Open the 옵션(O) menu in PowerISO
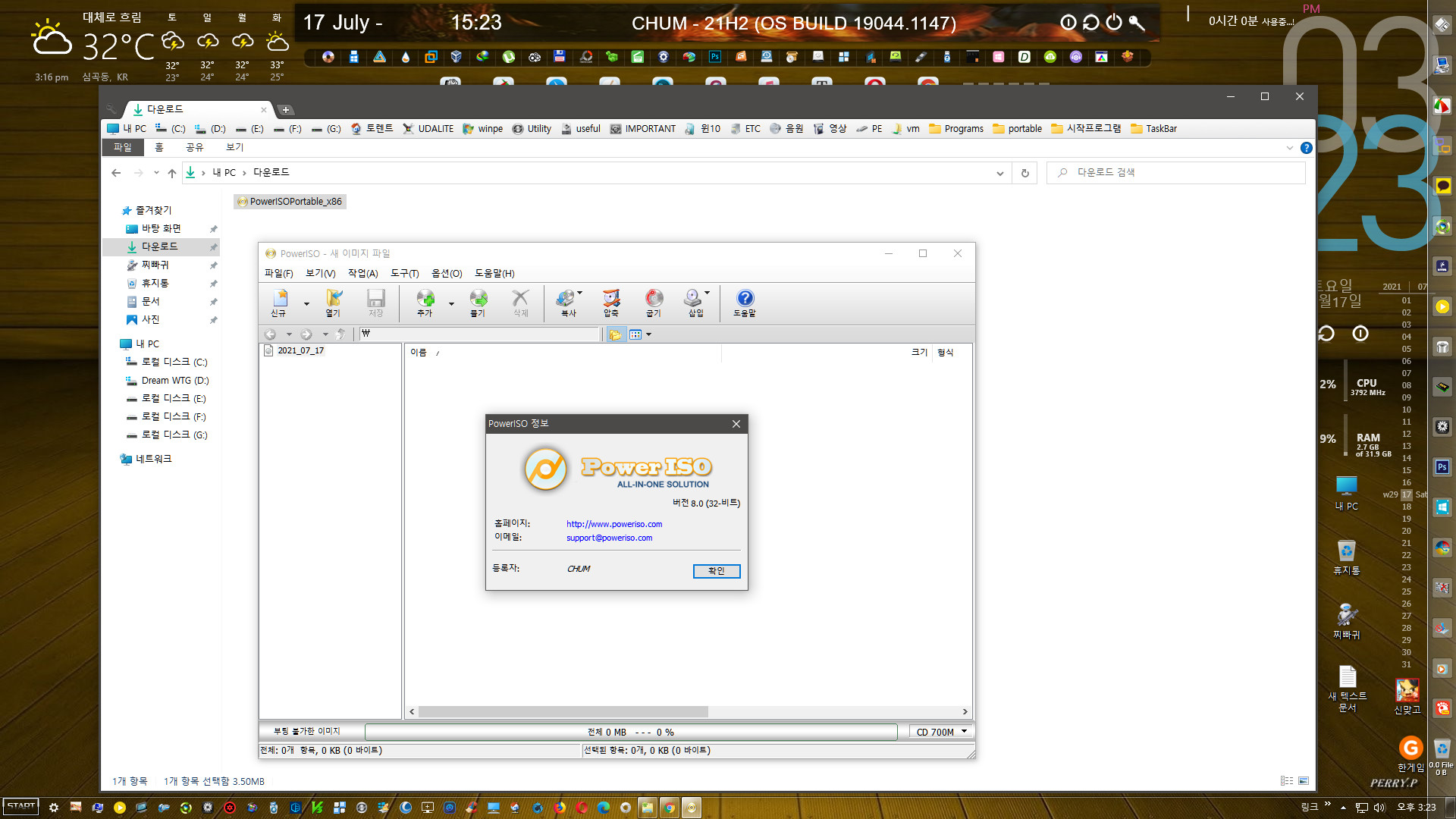The width and height of the screenshot is (1456, 819). click(447, 274)
